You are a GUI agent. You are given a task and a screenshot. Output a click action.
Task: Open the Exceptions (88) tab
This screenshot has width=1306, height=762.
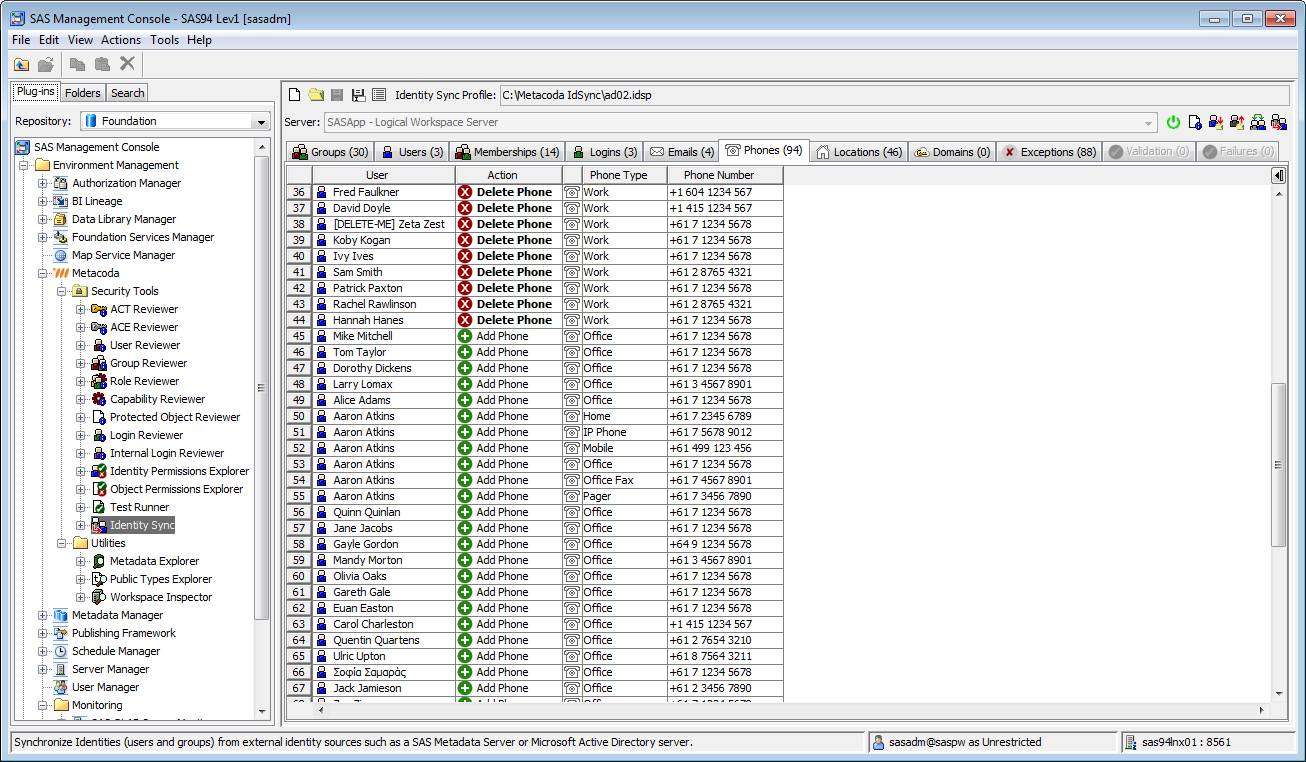1049,152
